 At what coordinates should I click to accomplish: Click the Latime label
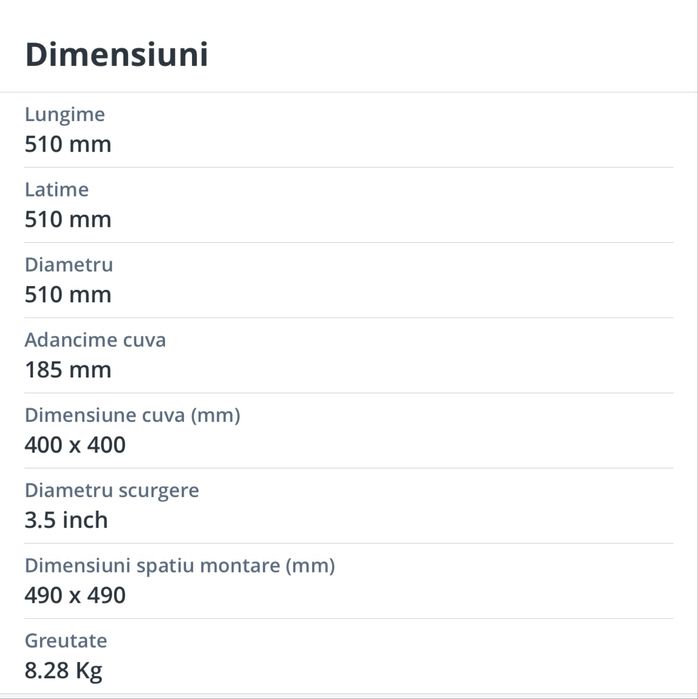(x=56, y=190)
